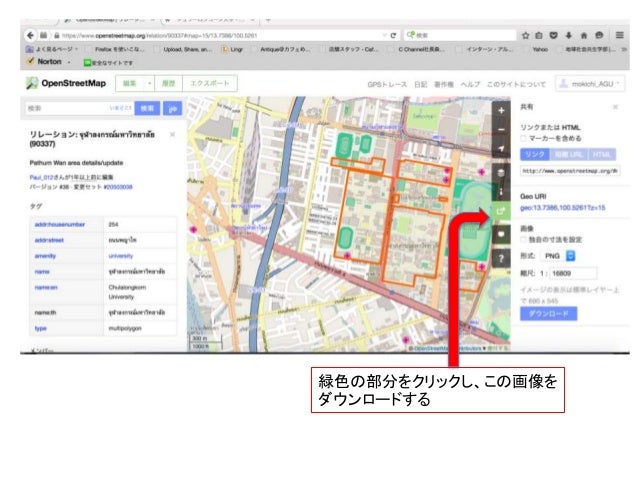This screenshot has width=638, height=479.
Task: Show my location with the arrow control
Action: 501,149
